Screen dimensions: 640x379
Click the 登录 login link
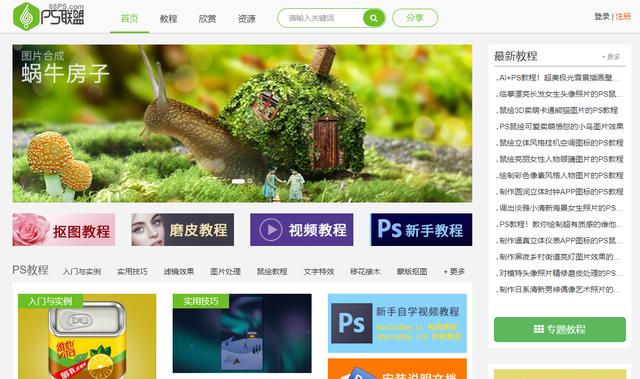602,16
